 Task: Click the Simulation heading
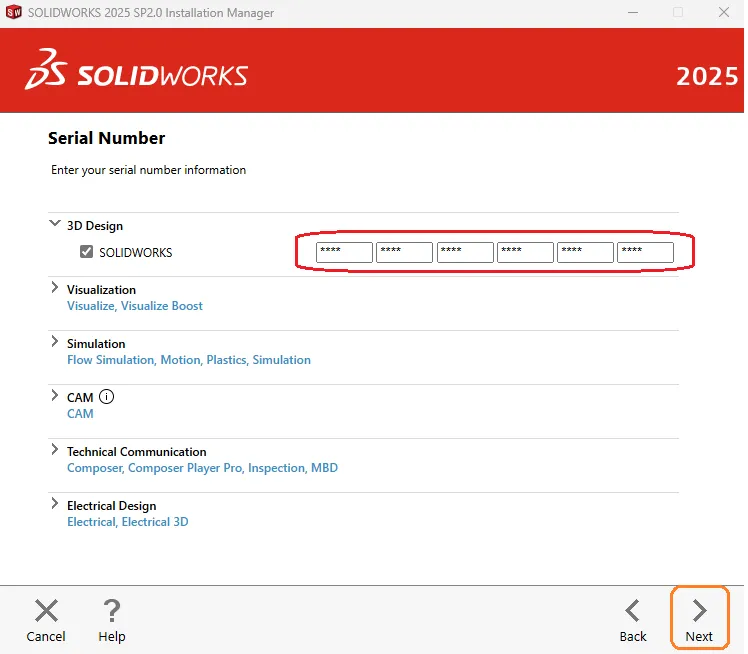coord(96,343)
